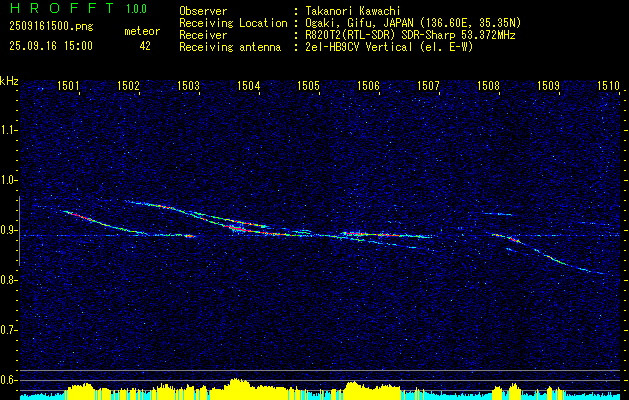Click the 1506 time marker
Viewport: 629px width, 400px height.
point(368,85)
